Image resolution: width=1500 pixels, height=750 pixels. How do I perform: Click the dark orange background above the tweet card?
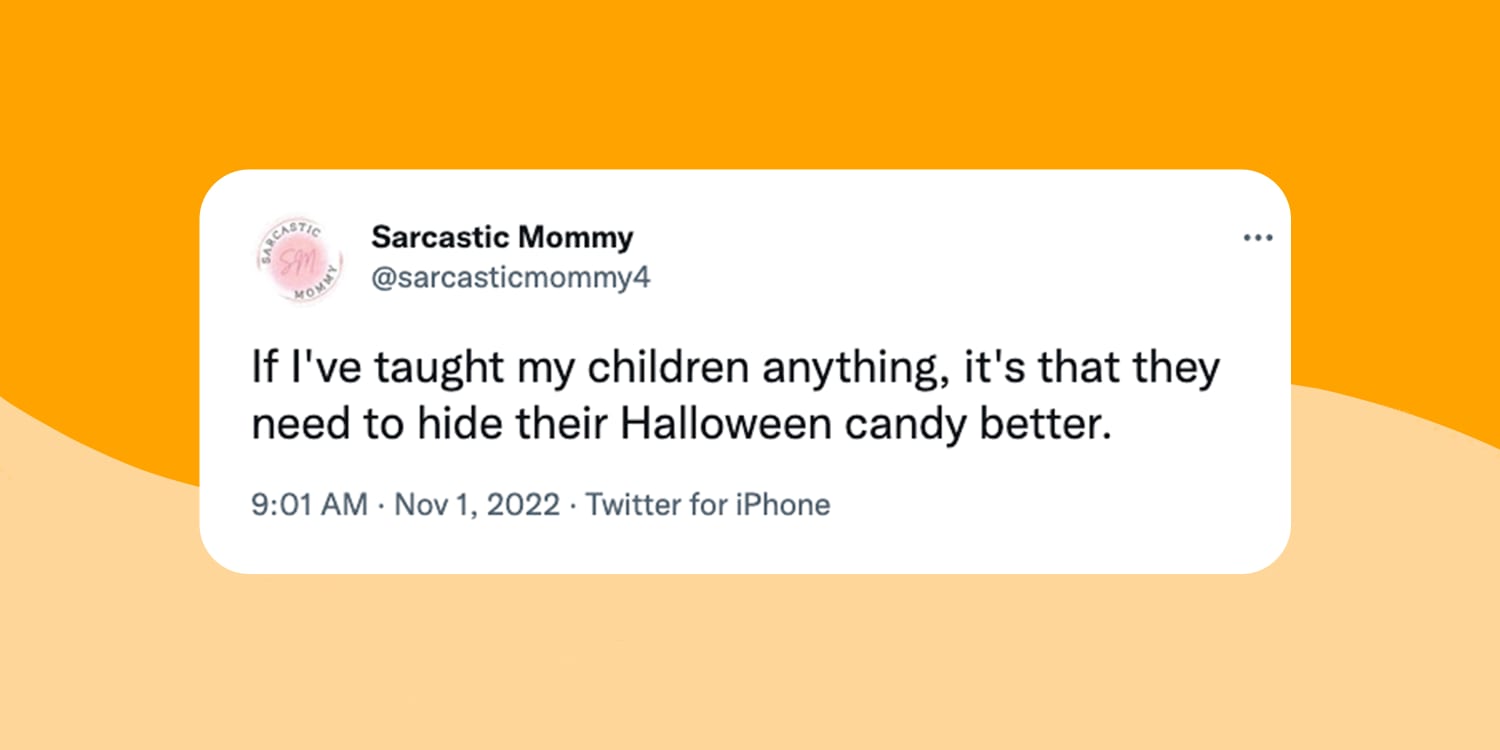click(x=750, y=80)
